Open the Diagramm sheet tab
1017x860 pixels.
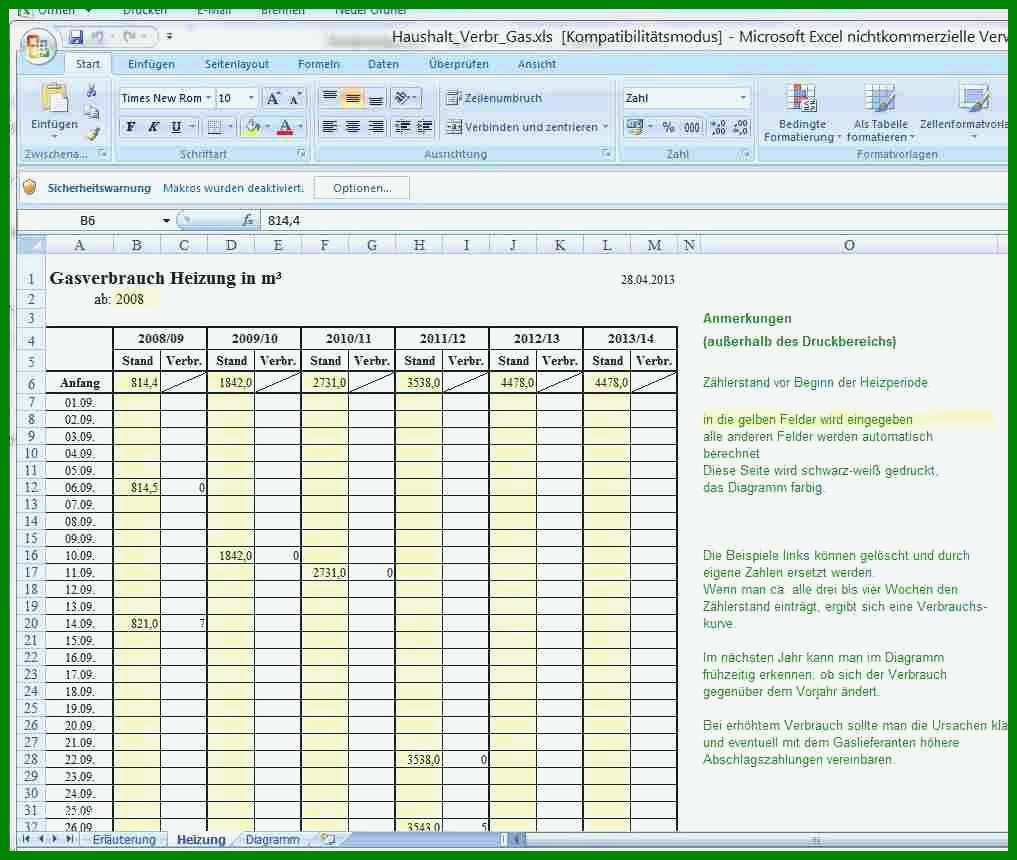coord(272,839)
